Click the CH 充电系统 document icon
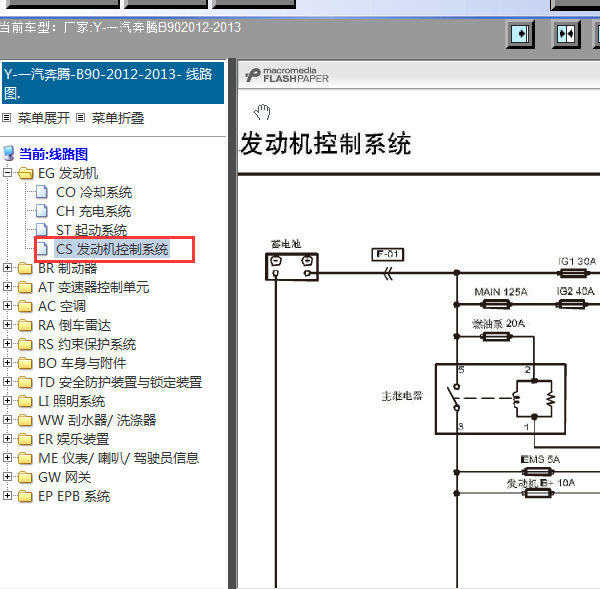The height and width of the screenshot is (589, 600). [42, 211]
